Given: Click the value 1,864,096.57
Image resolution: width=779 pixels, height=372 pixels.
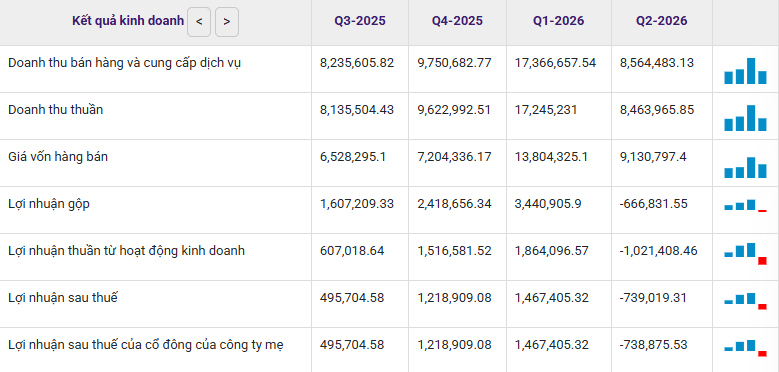Looking at the screenshot, I should pyautogui.click(x=552, y=251).
